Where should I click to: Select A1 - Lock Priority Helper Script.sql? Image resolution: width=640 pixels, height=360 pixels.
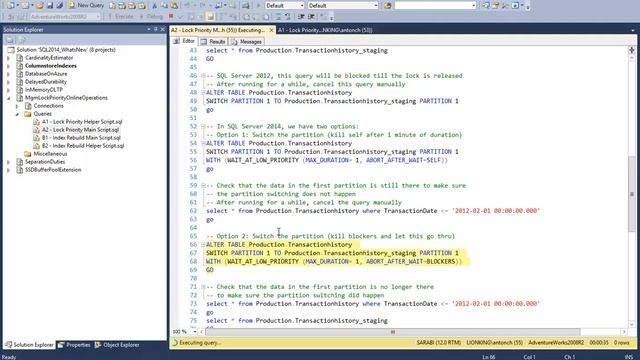click(x=82, y=122)
